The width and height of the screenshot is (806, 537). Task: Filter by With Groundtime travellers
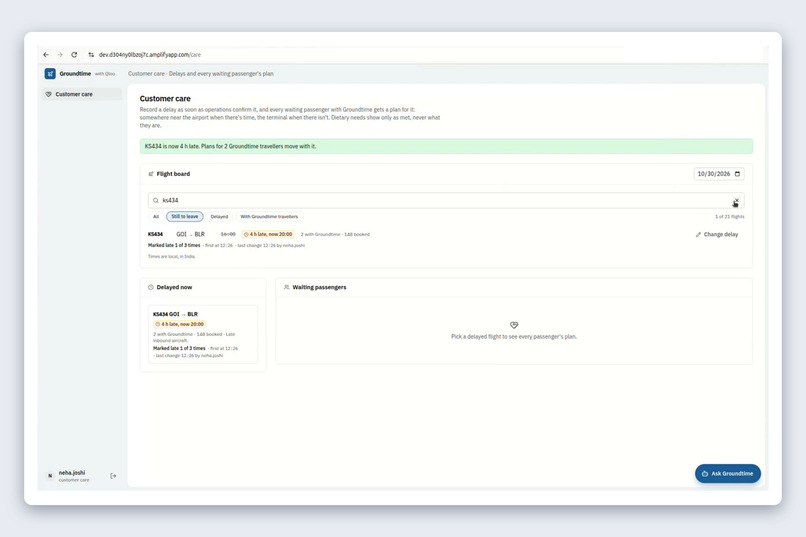click(269, 216)
